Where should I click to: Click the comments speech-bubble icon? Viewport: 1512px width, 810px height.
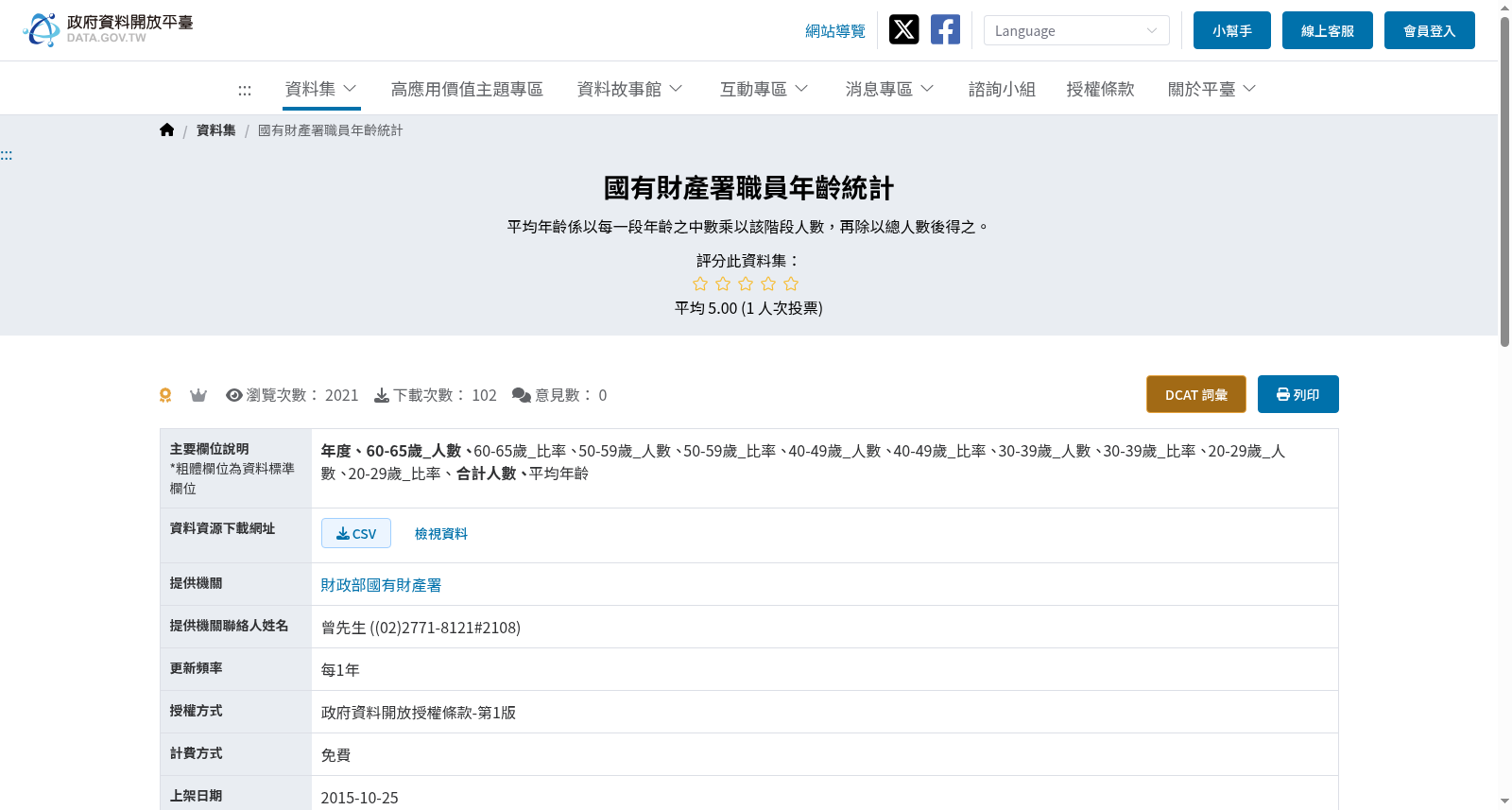[x=522, y=395]
